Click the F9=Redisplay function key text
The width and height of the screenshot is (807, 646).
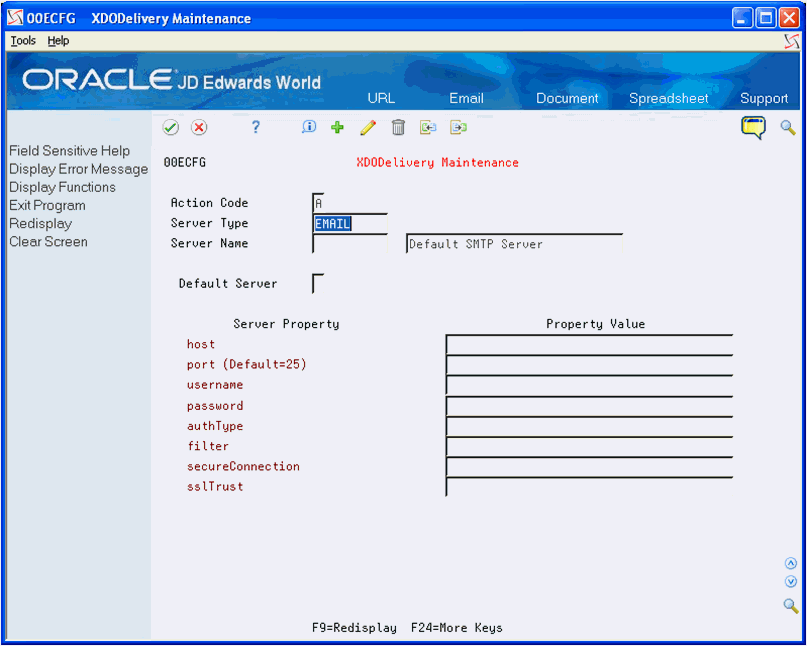[354, 628]
